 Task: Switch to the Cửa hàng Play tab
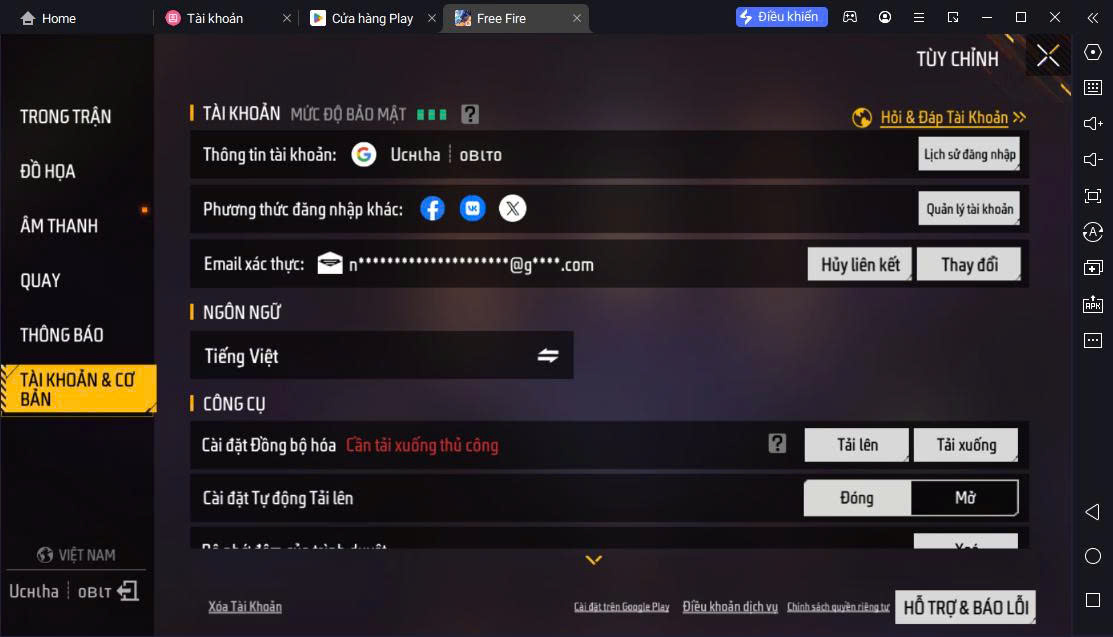tap(372, 18)
